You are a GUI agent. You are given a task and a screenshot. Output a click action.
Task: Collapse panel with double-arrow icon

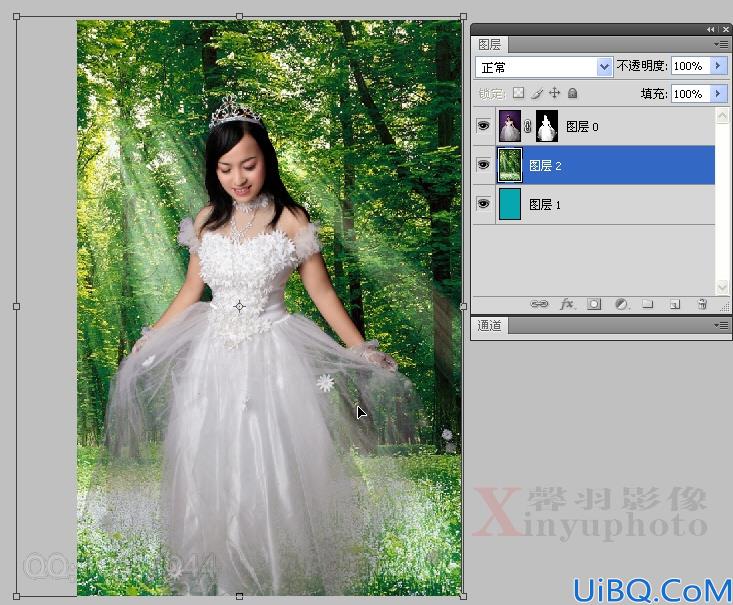tap(710, 29)
